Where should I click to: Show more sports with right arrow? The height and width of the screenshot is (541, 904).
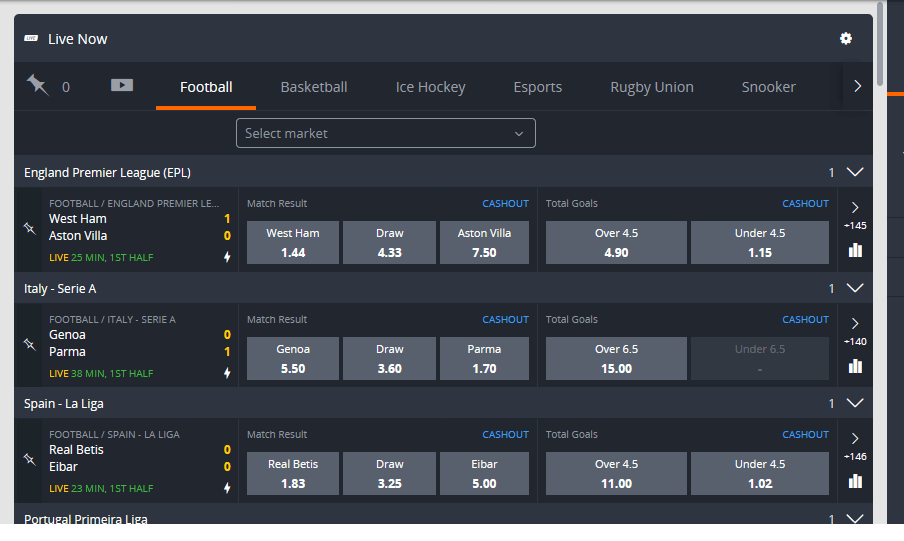[x=857, y=86]
